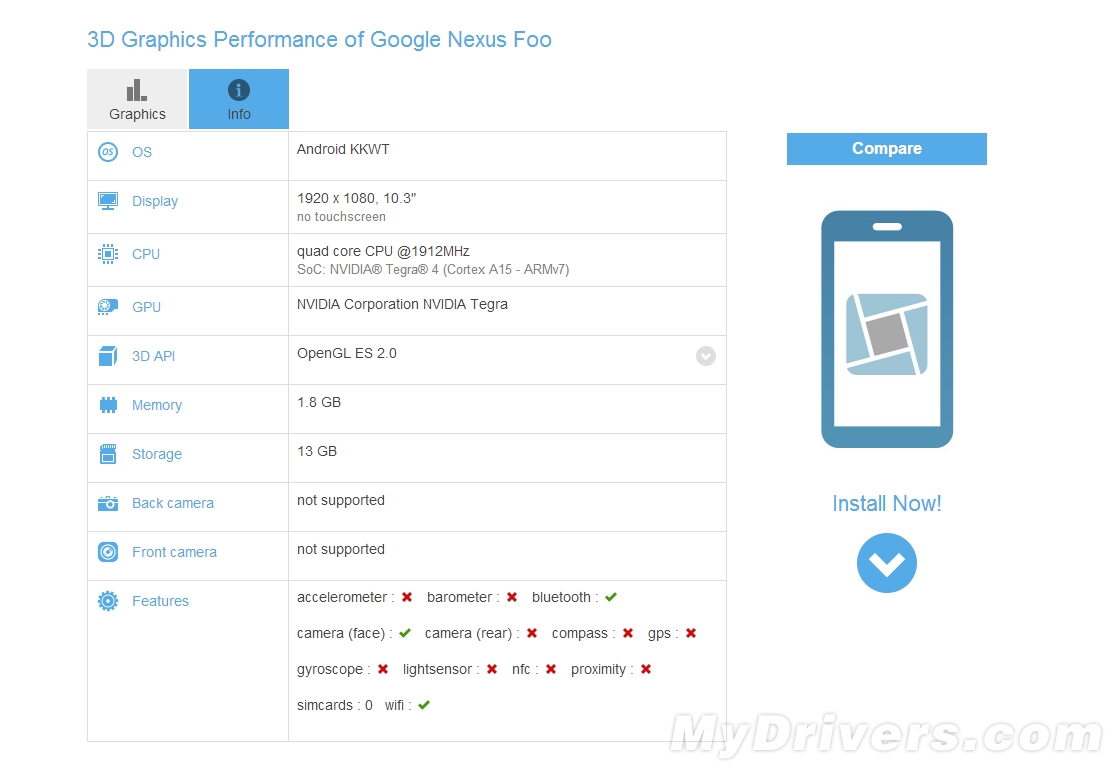Click the Back camera icon
This screenshot has height=772, width=1116.
click(x=108, y=503)
